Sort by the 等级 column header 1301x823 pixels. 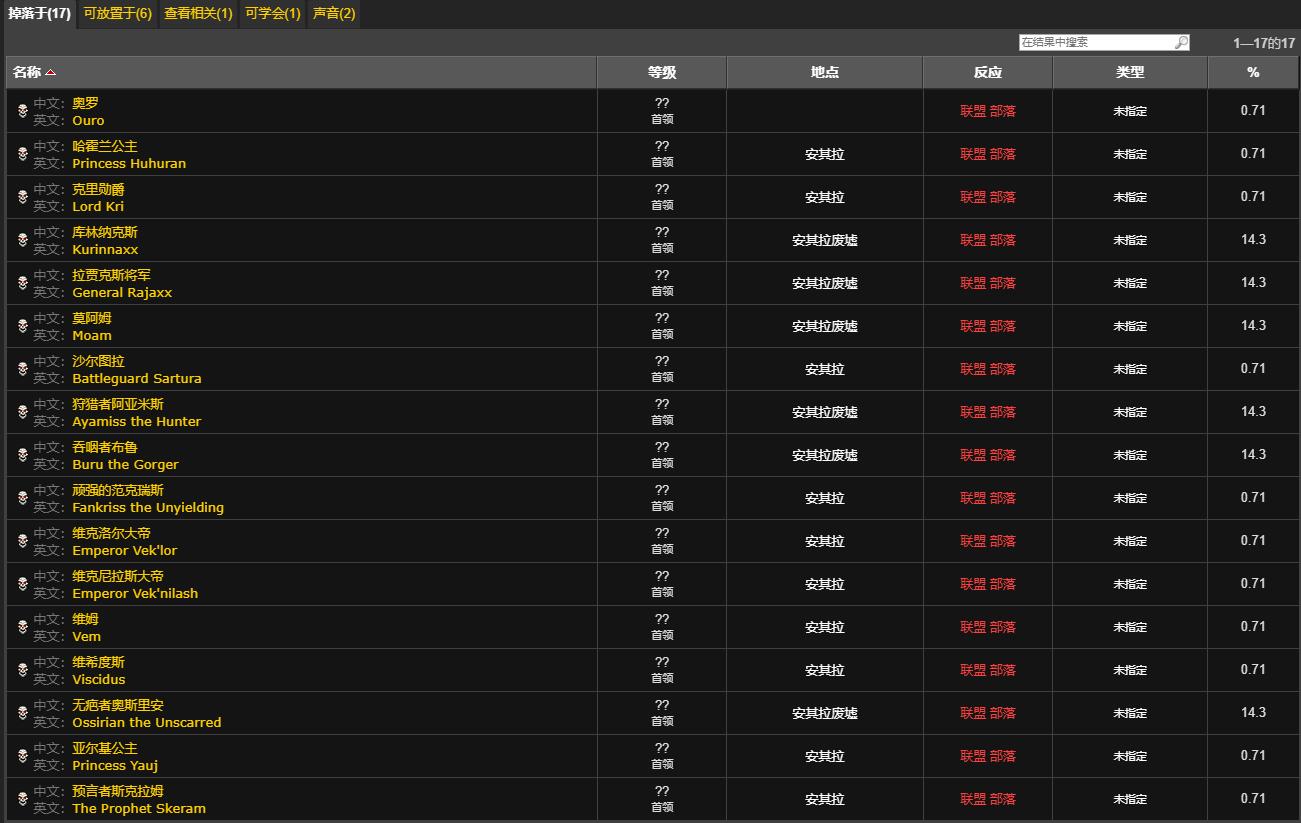pos(662,72)
